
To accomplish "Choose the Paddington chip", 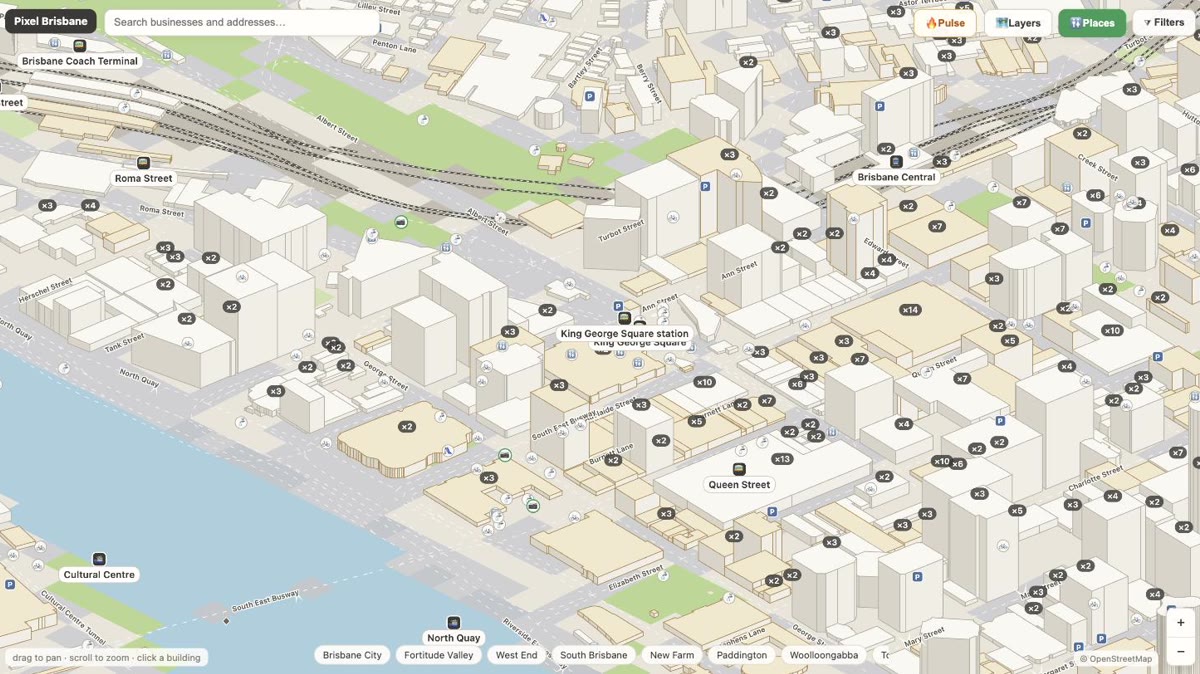I will 742,655.
